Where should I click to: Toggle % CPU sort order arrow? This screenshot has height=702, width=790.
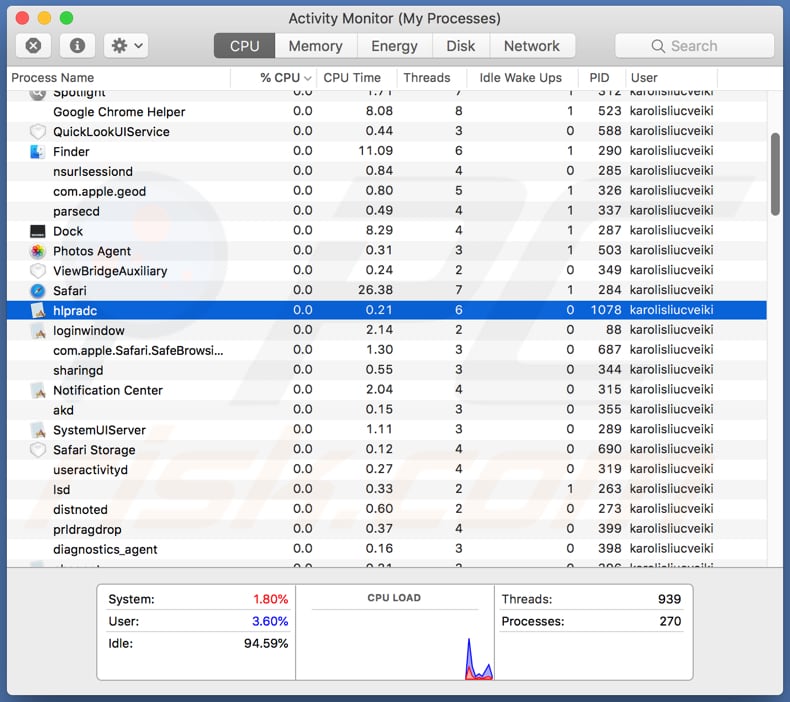coord(308,78)
